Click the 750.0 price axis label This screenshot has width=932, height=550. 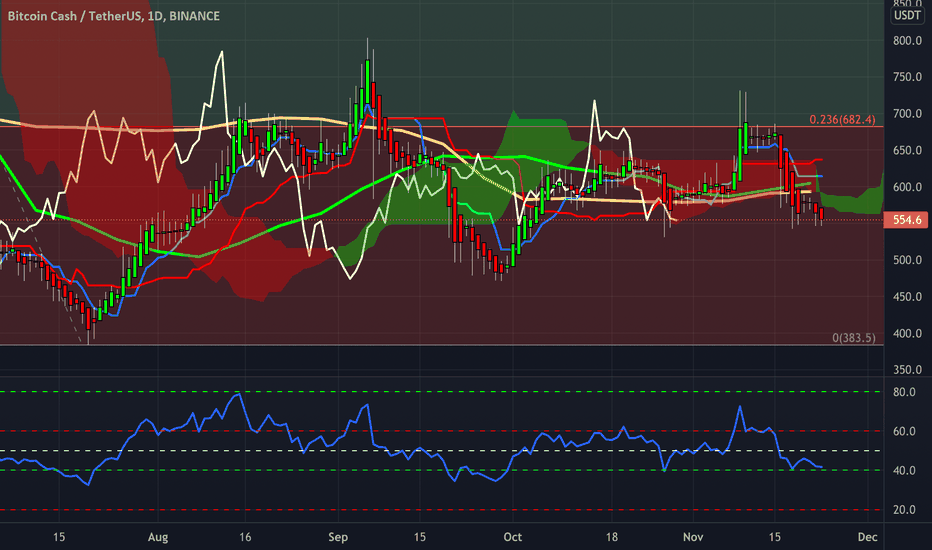(907, 77)
